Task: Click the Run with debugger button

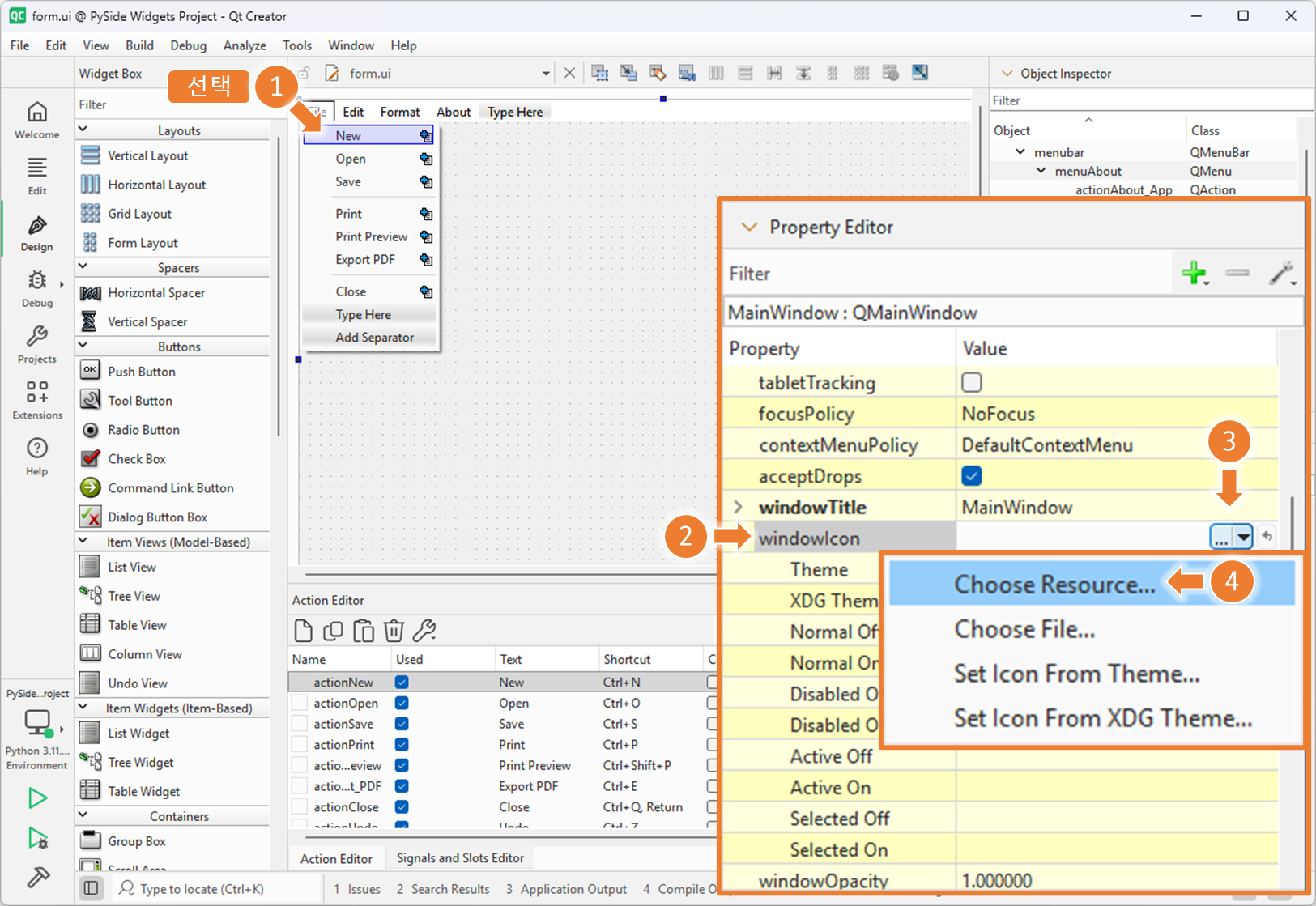Action: pos(37,837)
